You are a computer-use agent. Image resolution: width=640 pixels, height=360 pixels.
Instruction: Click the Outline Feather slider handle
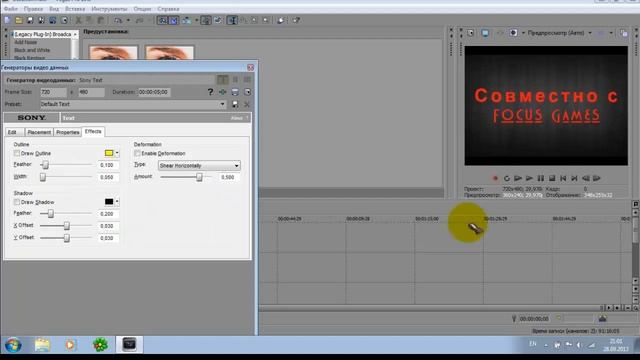point(45,164)
